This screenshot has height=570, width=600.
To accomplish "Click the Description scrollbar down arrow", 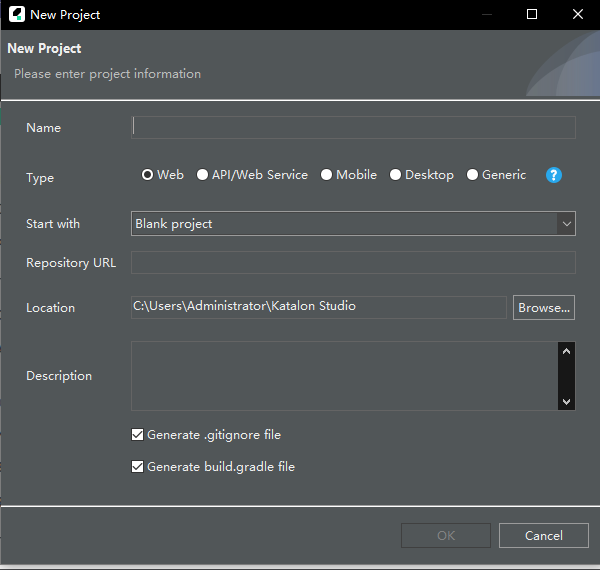I will pos(566,401).
